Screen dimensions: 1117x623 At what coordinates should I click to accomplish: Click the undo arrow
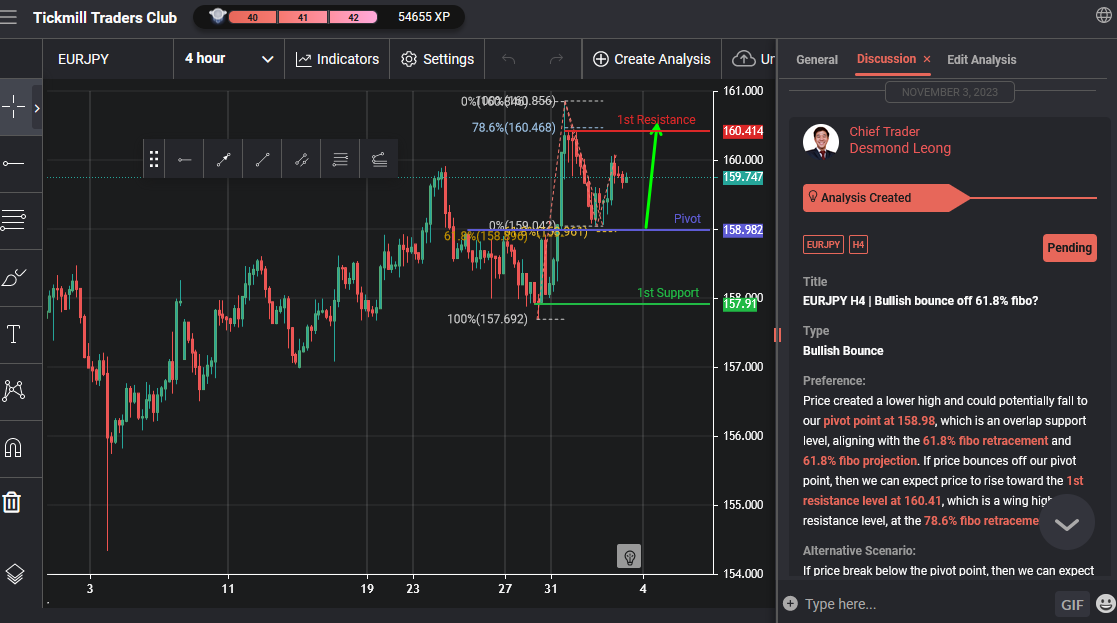point(508,59)
